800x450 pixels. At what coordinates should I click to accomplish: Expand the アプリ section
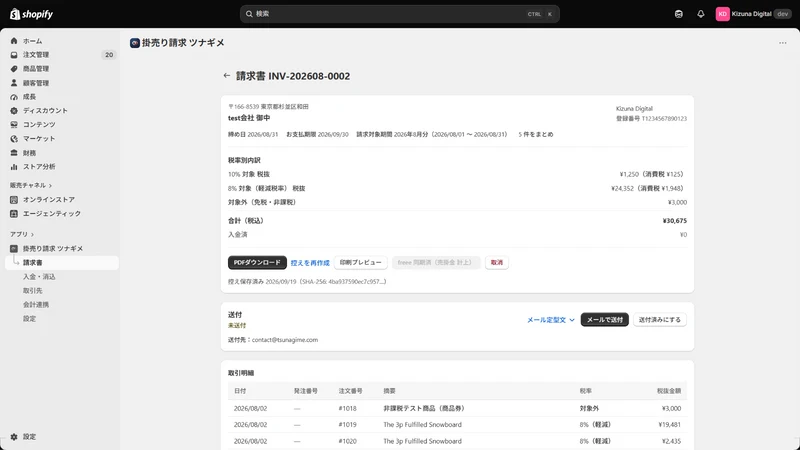(22, 234)
